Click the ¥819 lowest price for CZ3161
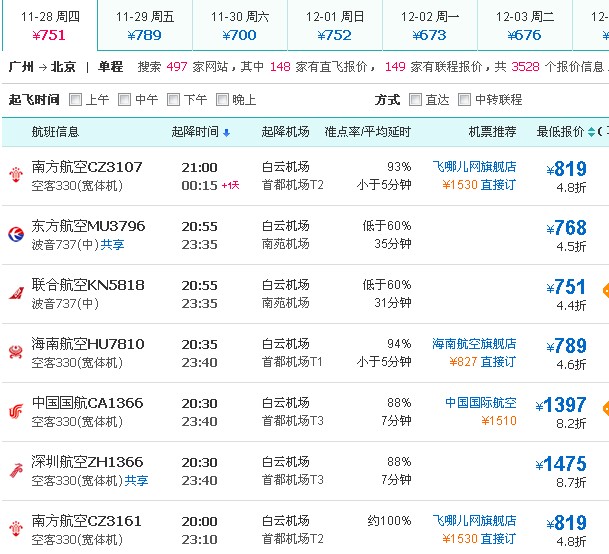 coord(566,523)
